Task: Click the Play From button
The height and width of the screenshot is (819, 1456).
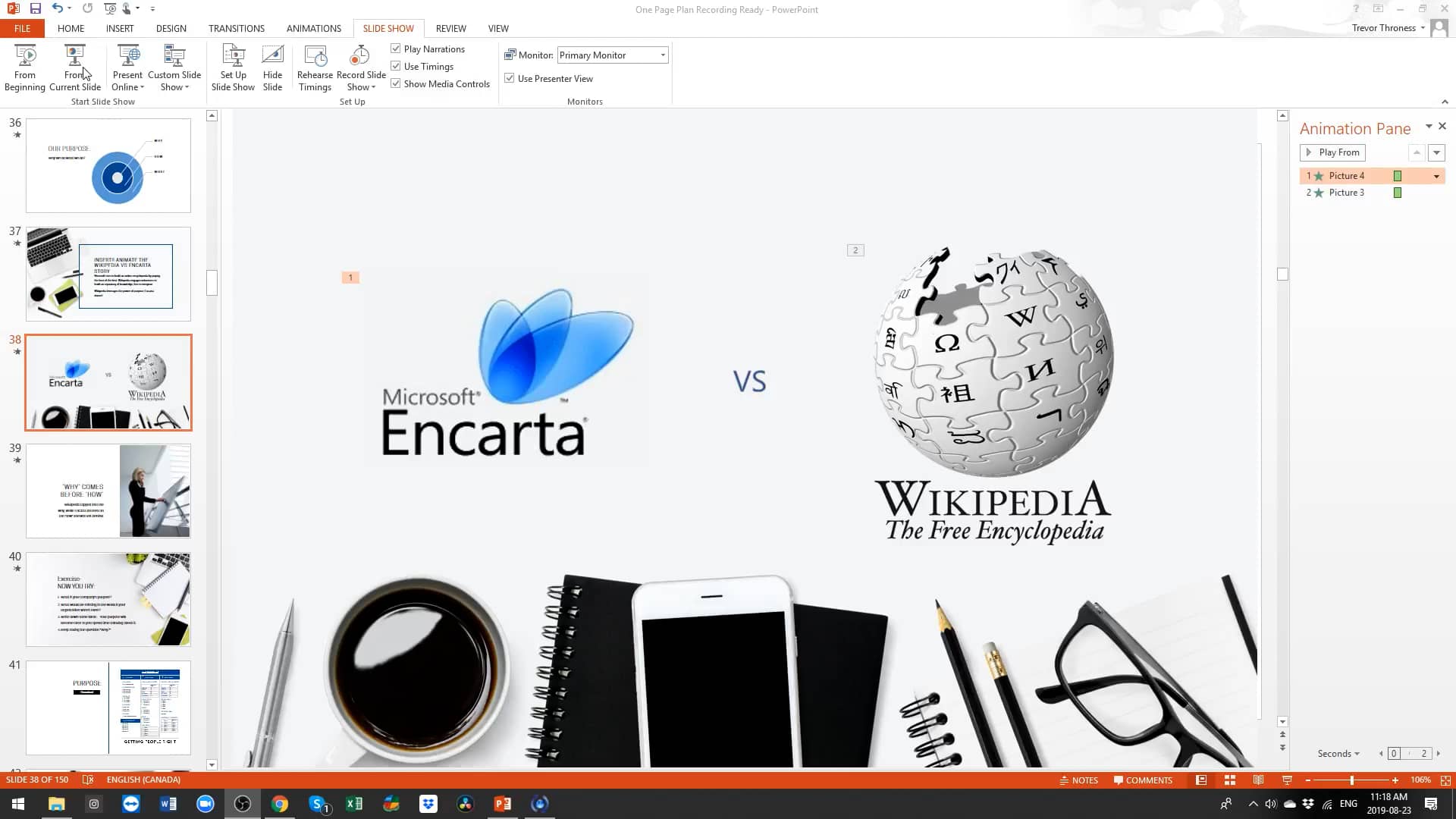Action: (x=1332, y=152)
